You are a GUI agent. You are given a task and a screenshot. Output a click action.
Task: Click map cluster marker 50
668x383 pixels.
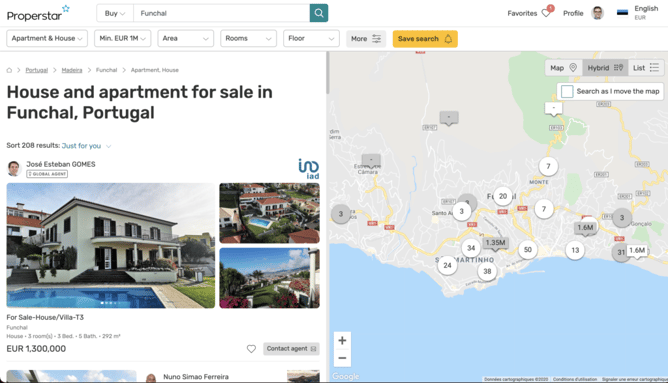(x=527, y=250)
